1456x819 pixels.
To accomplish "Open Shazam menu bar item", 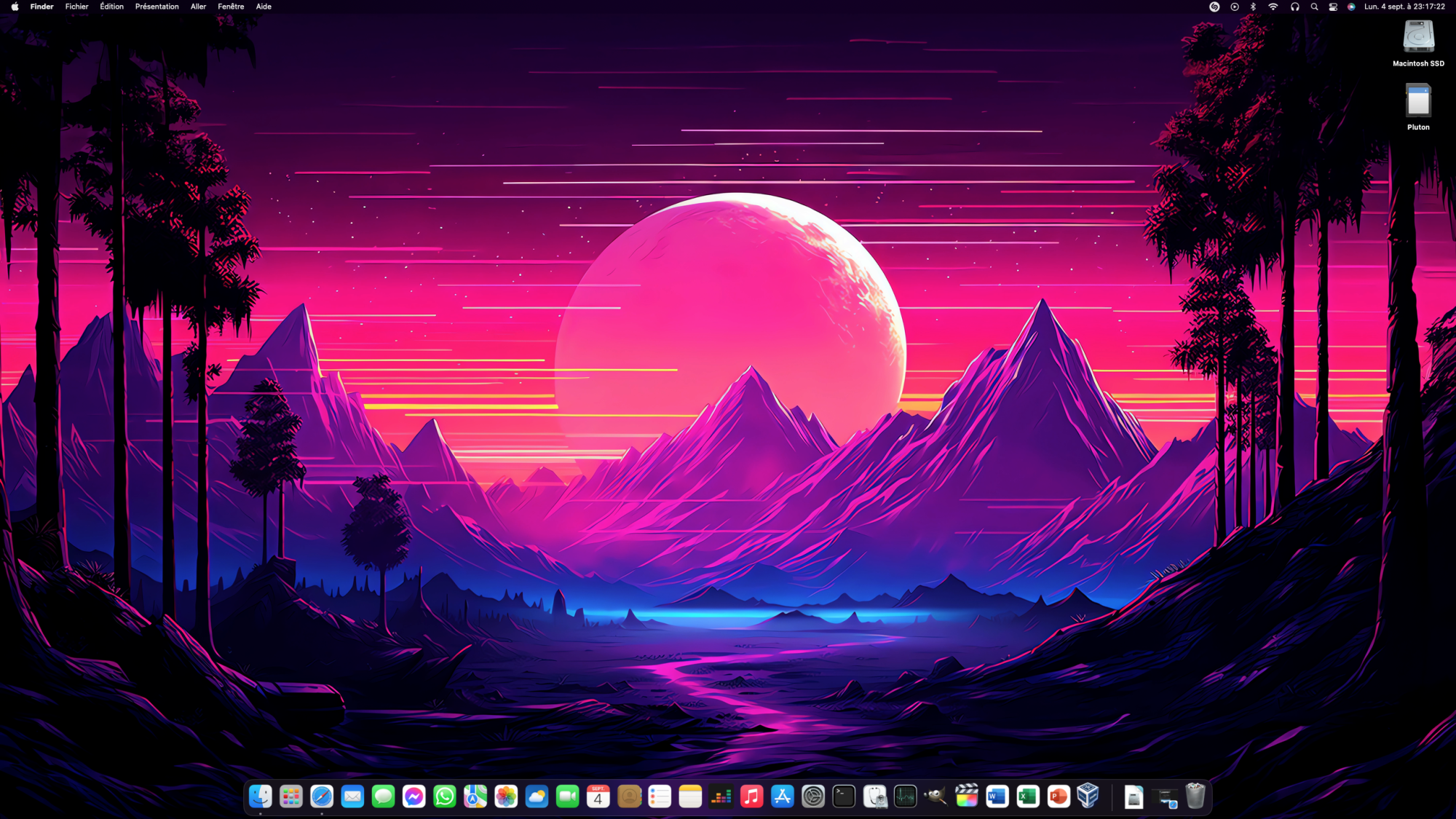I will (1214, 7).
